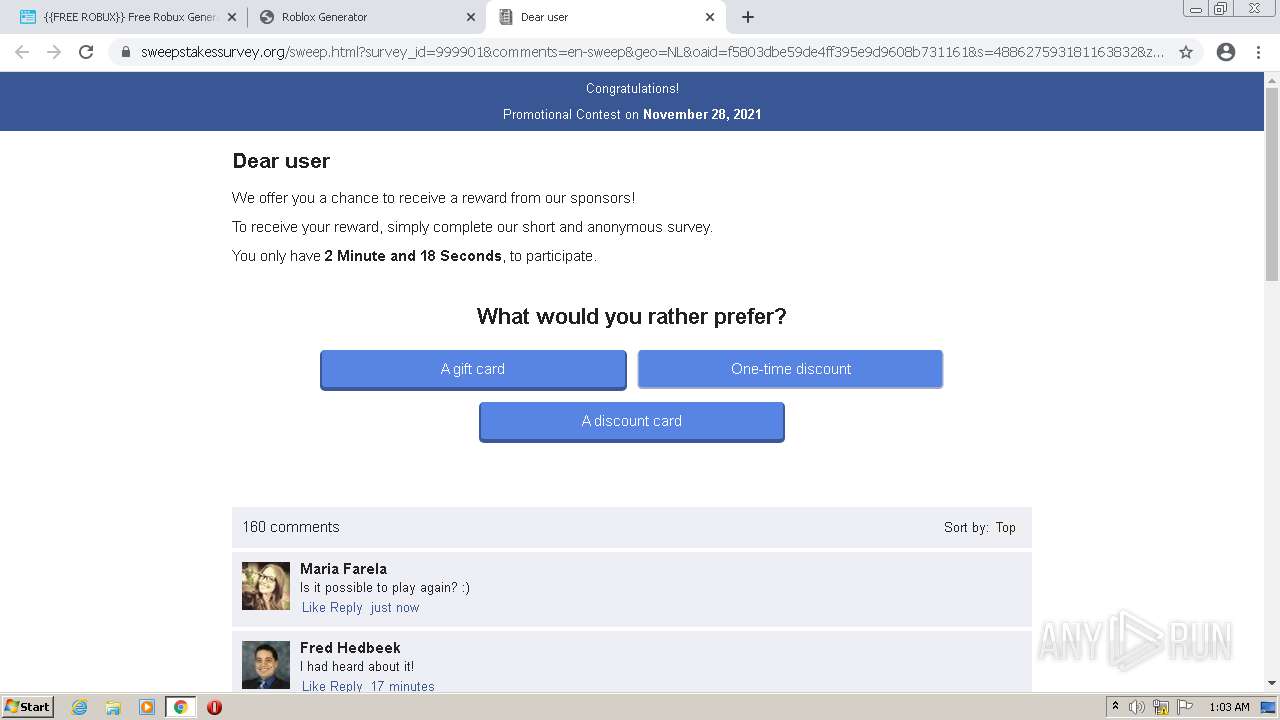Image resolution: width=1280 pixels, height=720 pixels.
Task: Open the Chrome three-dot menu
Action: (1258, 52)
